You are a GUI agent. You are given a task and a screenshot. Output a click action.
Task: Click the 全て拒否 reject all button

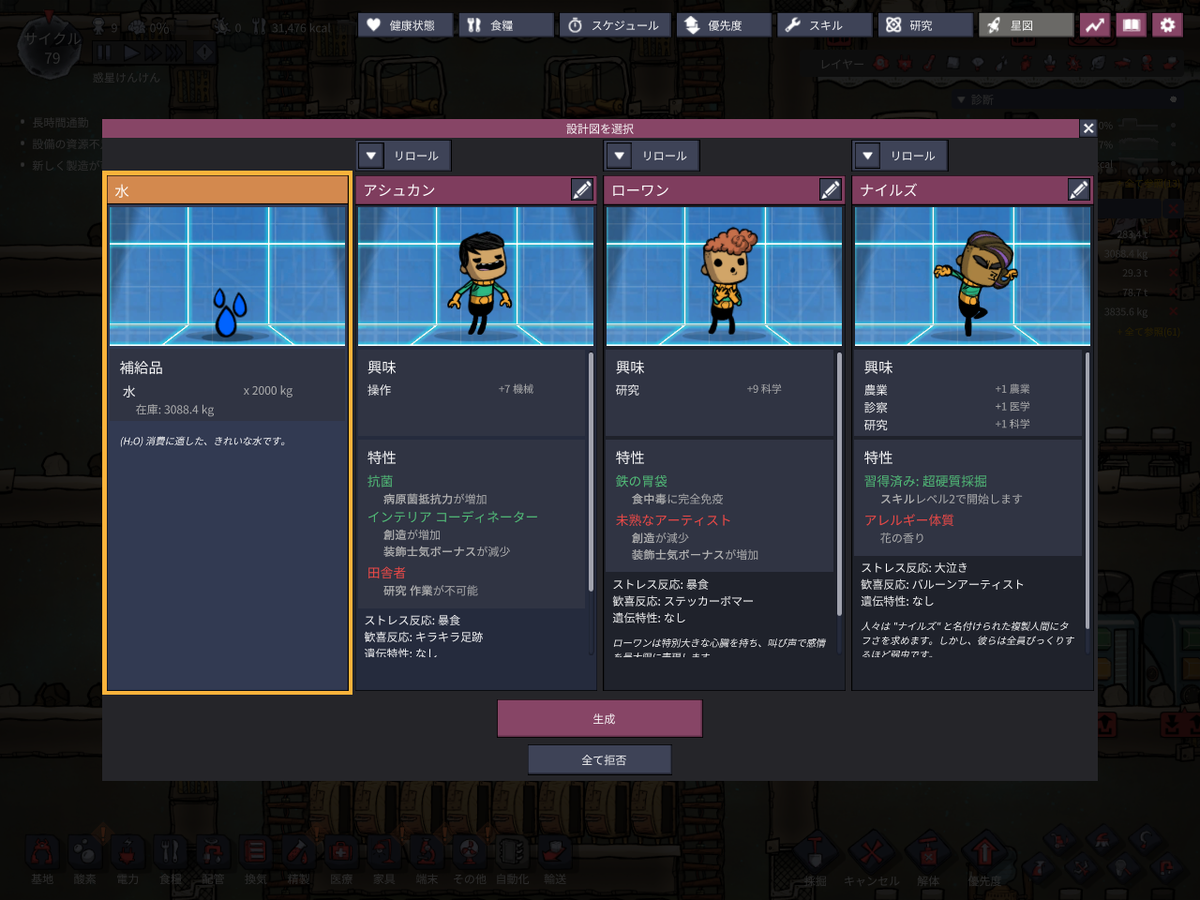click(x=600, y=760)
